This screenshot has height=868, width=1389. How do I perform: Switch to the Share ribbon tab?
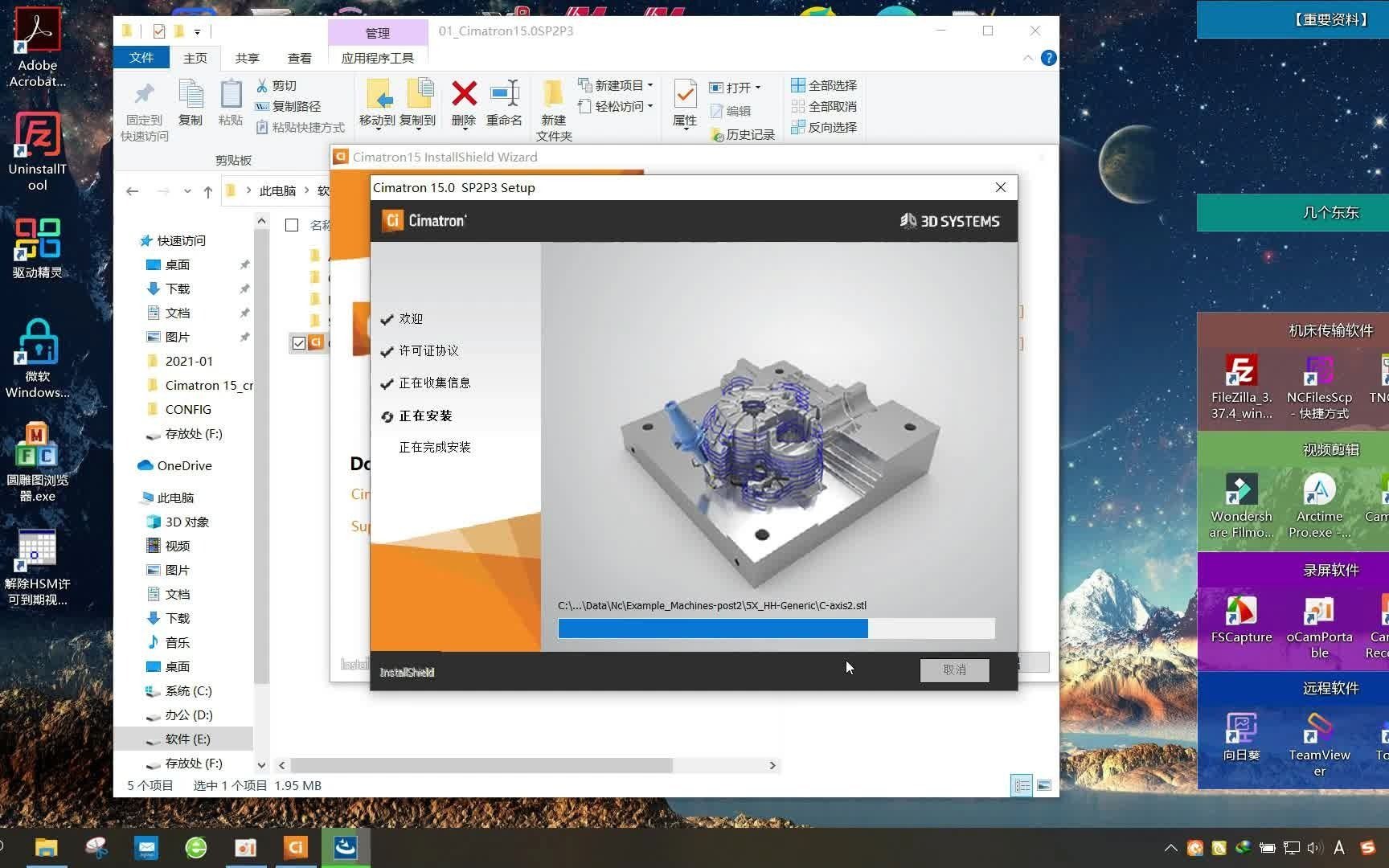point(247,58)
